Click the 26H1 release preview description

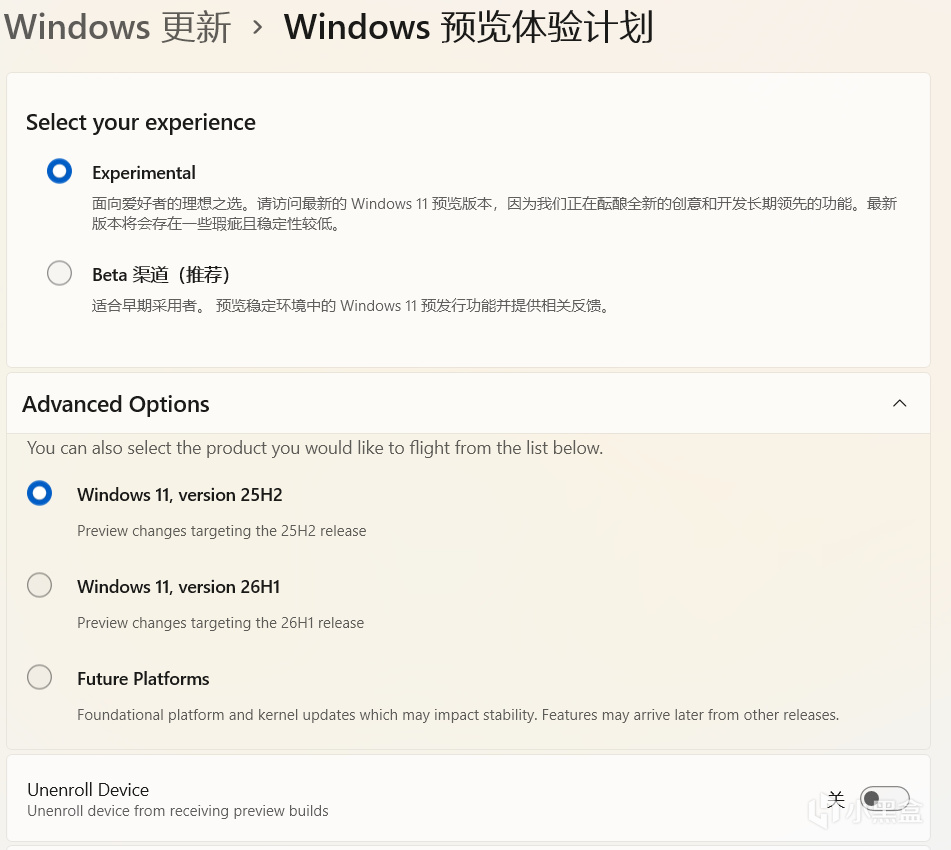(220, 623)
